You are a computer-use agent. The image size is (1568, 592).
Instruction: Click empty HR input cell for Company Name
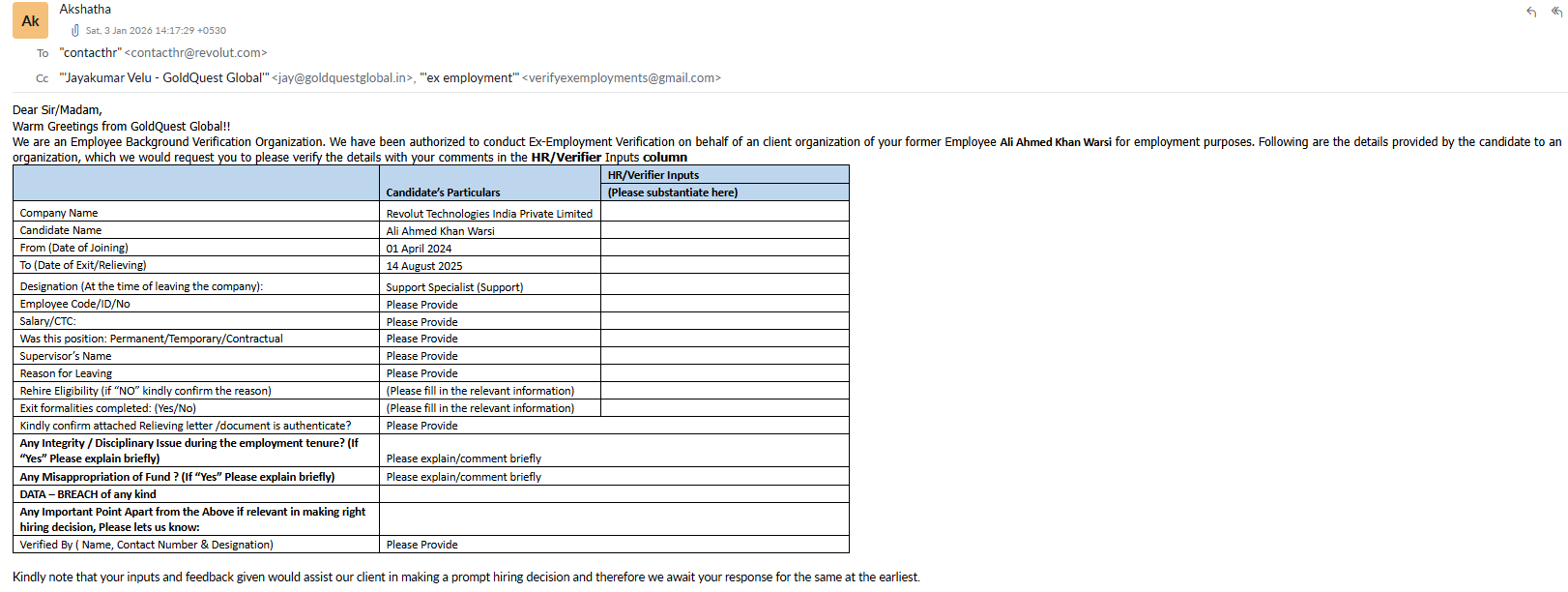[x=725, y=212]
